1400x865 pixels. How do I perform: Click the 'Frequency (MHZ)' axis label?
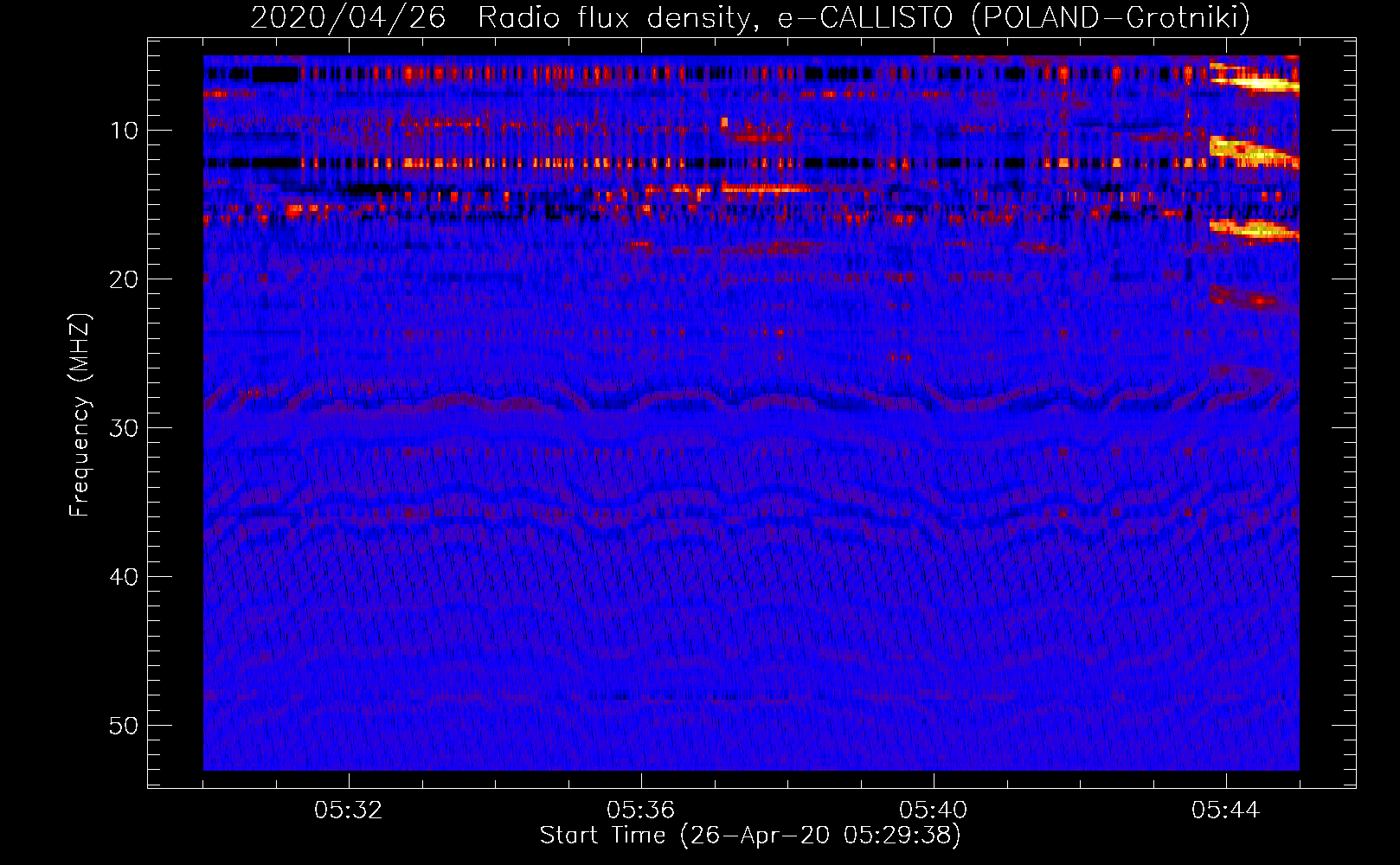tap(80, 415)
